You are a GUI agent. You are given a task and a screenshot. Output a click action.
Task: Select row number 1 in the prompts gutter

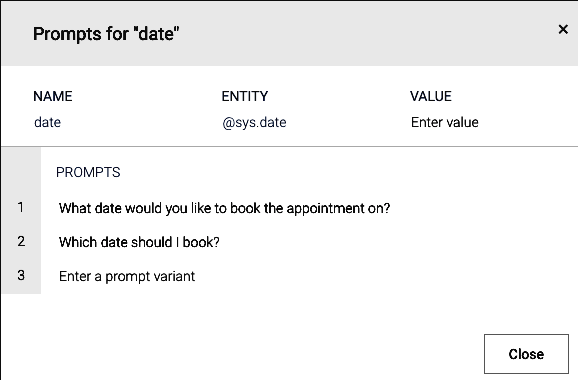[21, 208]
